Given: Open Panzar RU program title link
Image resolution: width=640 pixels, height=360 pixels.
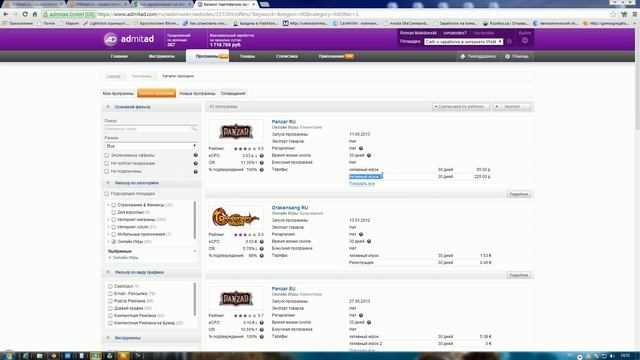Looking at the screenshot, I should pyautogui.click(x=284, y=122).
